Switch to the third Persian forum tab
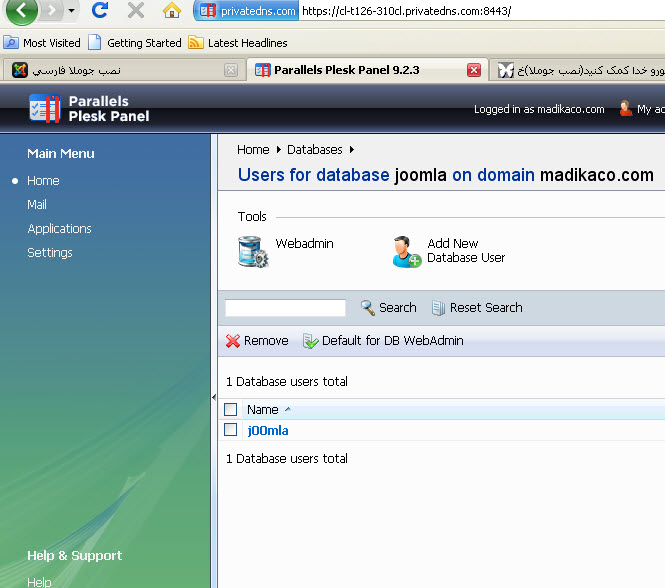665x588 pixels. tap(578, 70)
